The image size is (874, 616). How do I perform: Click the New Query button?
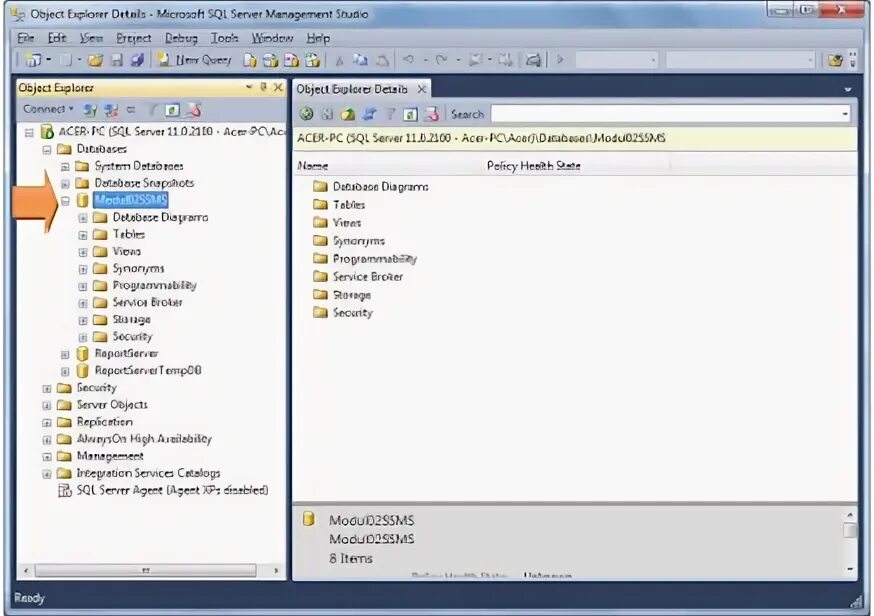click(194, 60)
